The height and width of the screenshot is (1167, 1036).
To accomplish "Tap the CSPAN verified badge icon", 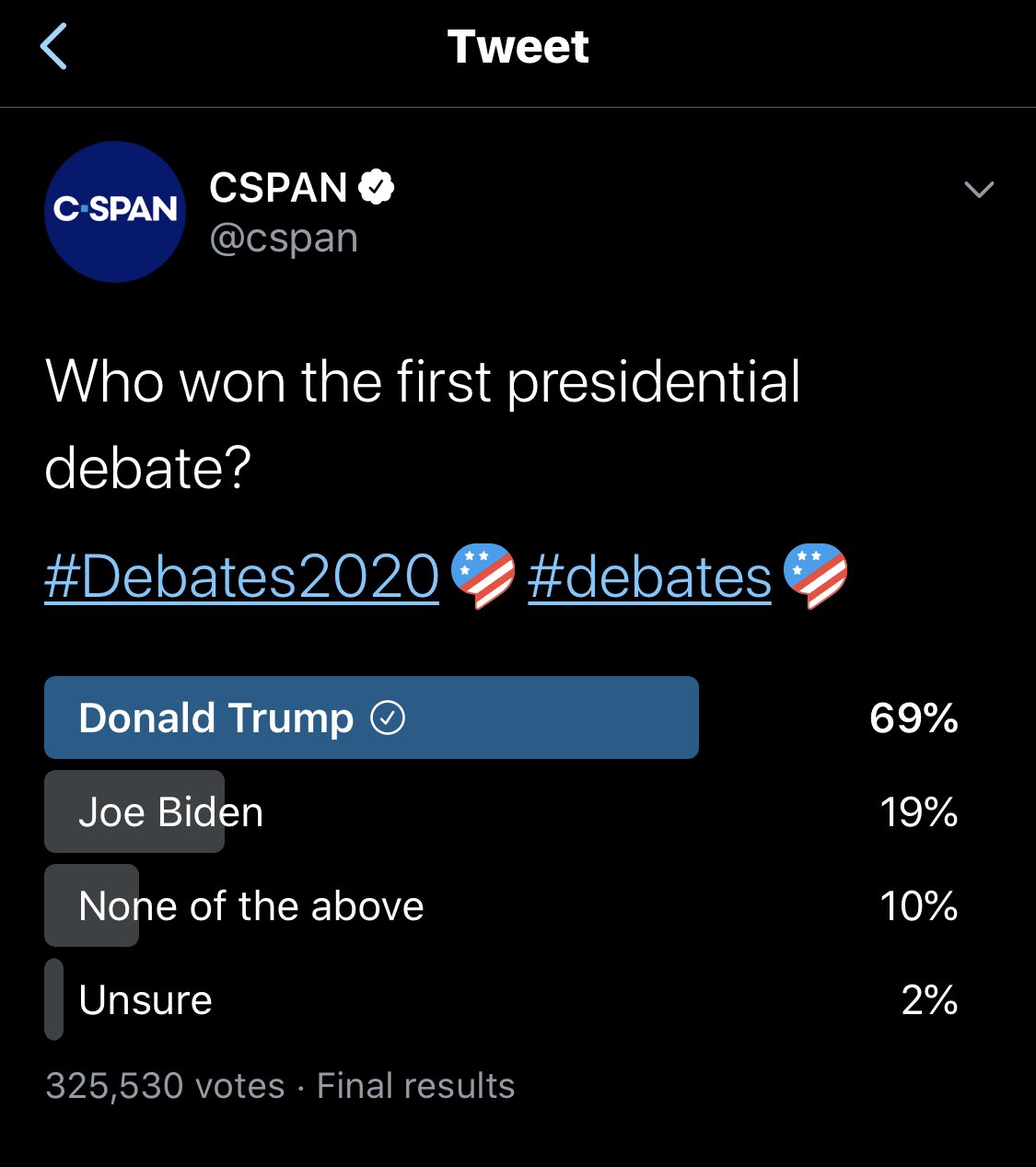I will coord(376,187).
